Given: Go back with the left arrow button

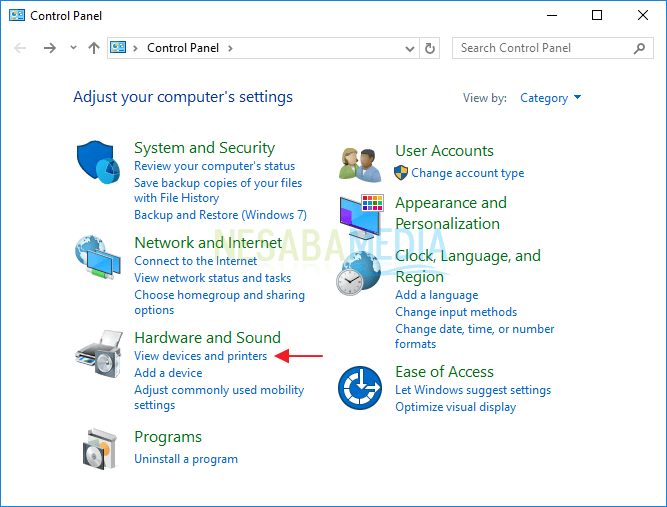Looking at the screenshot, I should coord(20,48).
